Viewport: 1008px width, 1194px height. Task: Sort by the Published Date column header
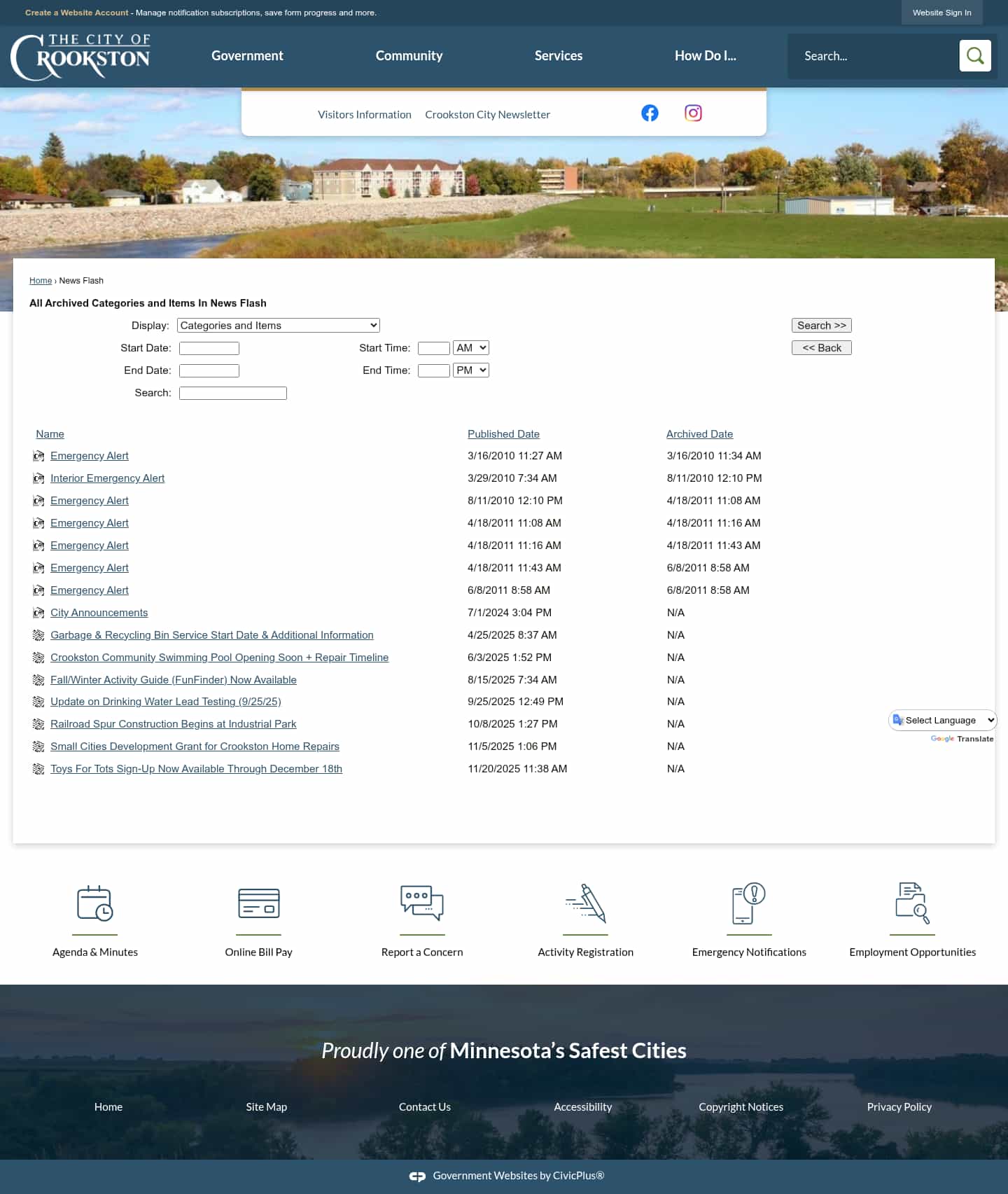[x=503, y=434]
